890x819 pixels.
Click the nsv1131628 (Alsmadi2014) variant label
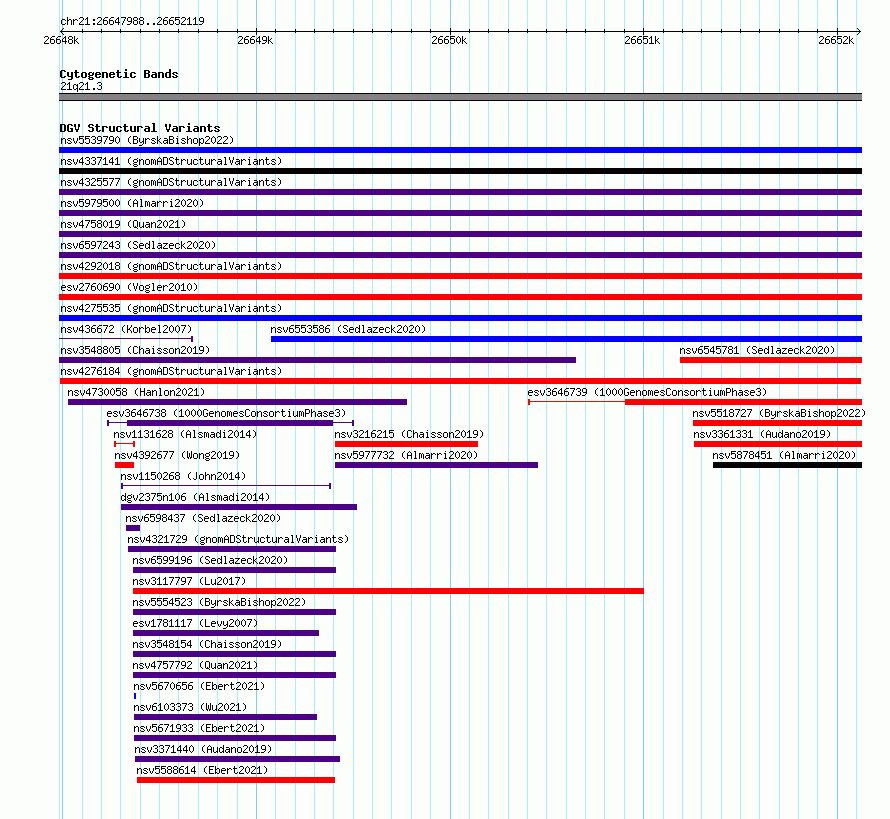pos(185,434)
